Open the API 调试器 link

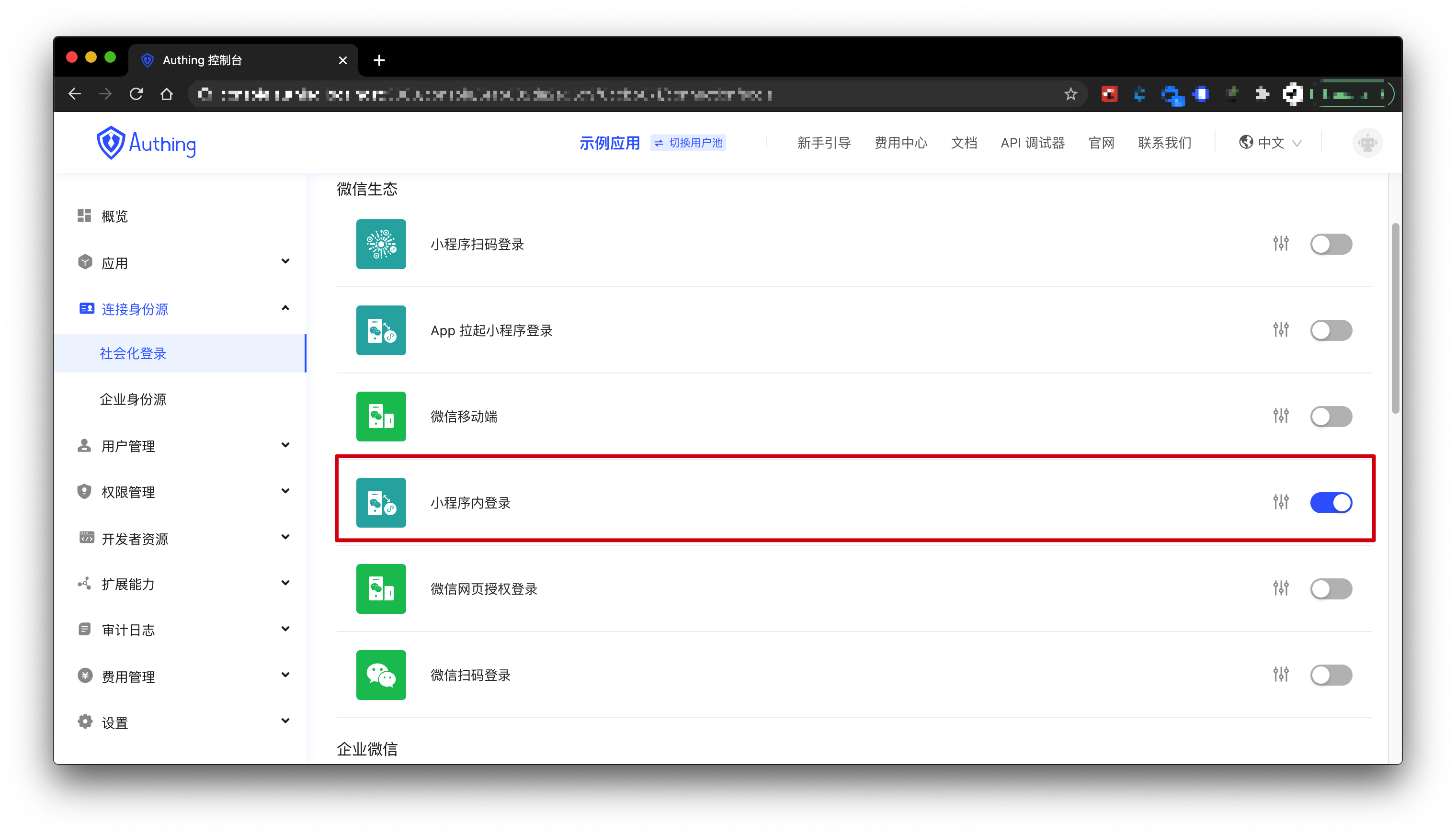click(1032, 143)
